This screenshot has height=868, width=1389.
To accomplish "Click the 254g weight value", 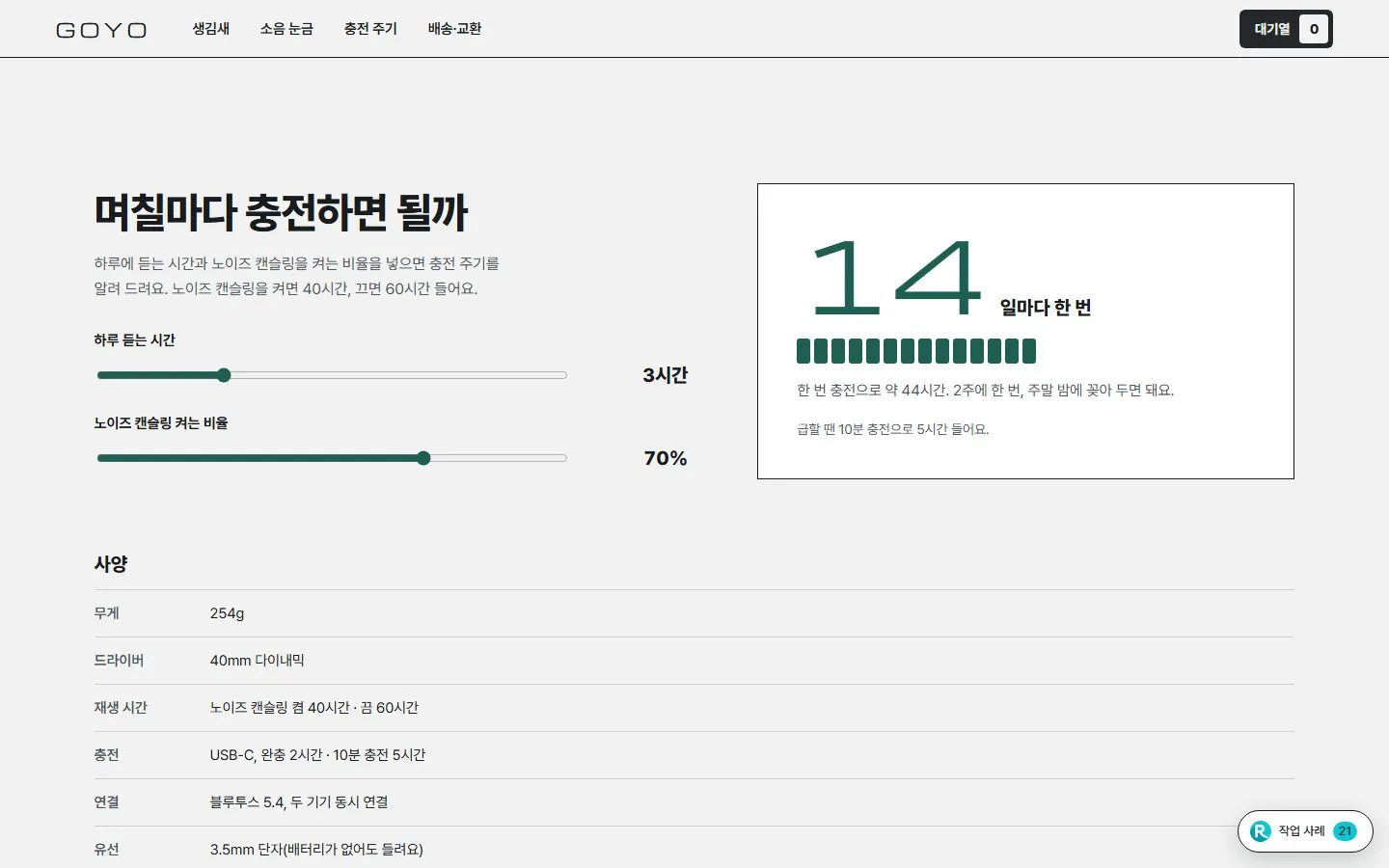I will pos(228,613).
